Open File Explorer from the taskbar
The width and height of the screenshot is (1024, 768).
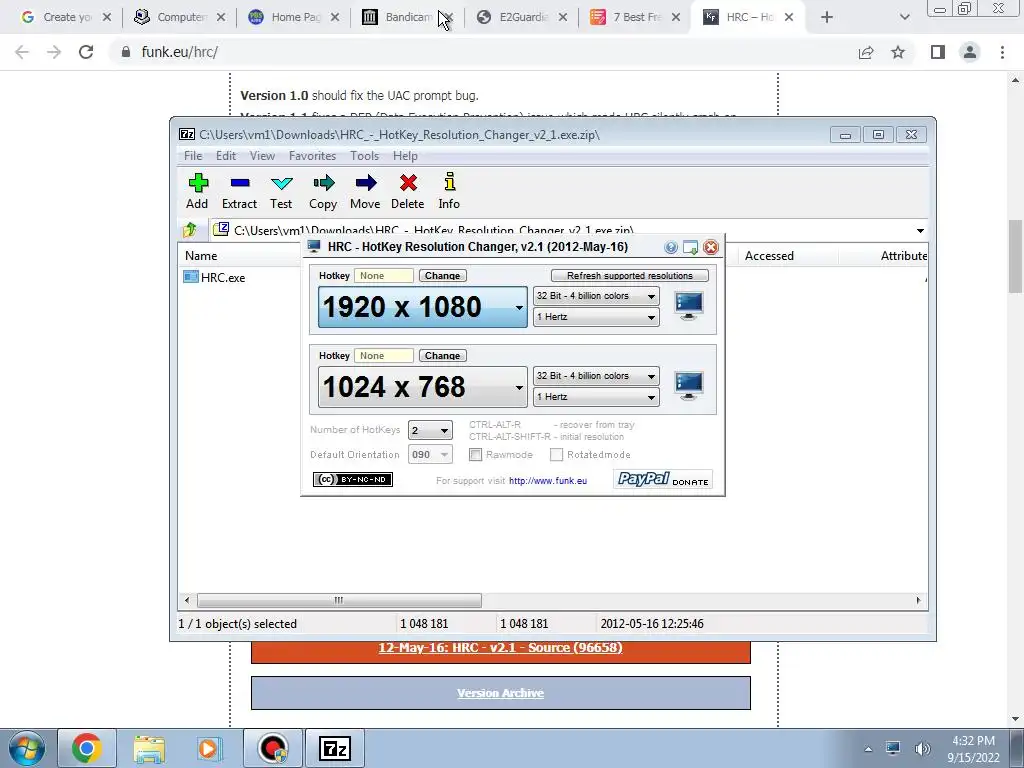[149, 748]
